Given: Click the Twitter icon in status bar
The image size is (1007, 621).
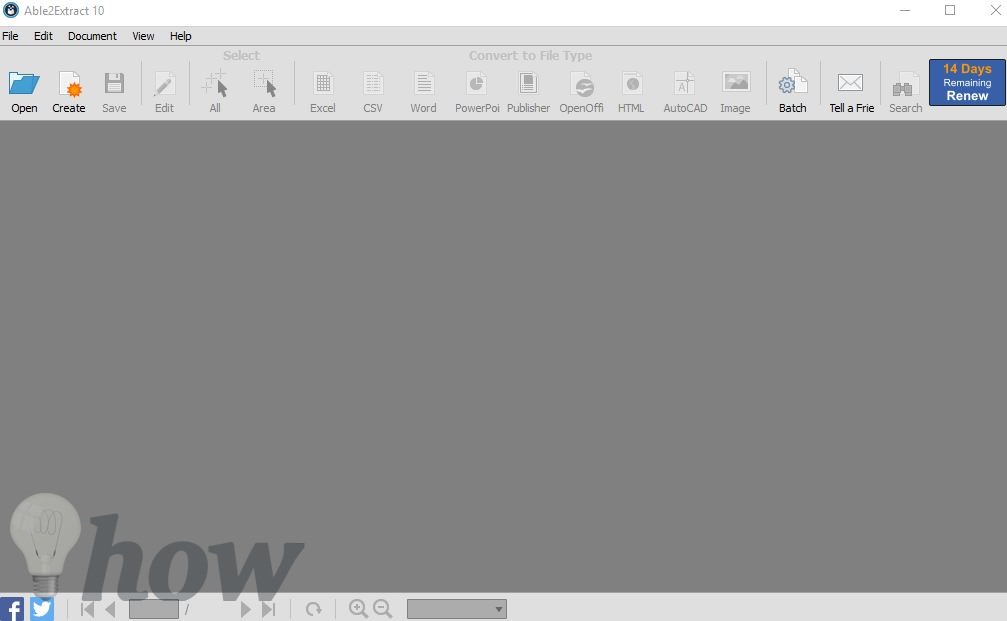Looking at the screenshot, I should (x=42, y=608).
